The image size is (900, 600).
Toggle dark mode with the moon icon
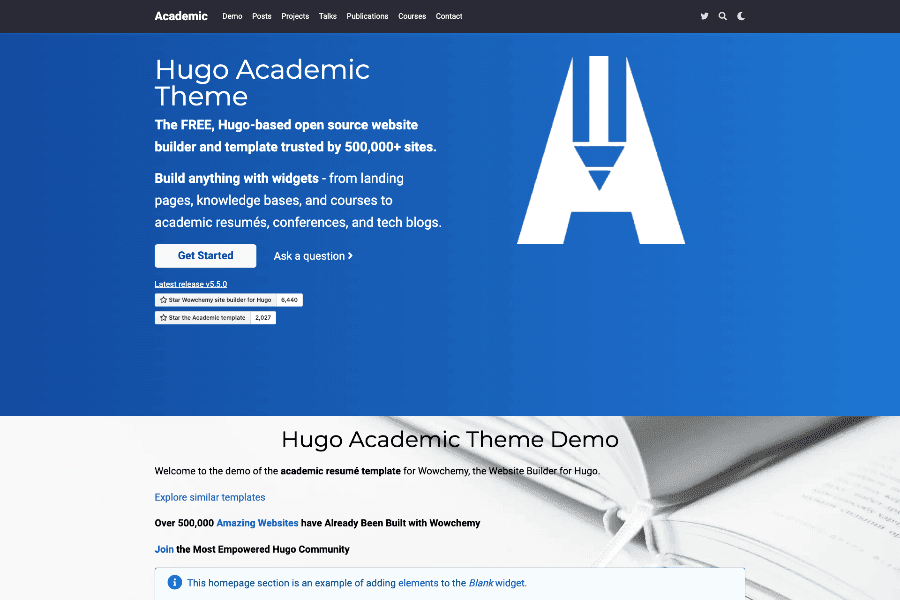click(741, 16)
